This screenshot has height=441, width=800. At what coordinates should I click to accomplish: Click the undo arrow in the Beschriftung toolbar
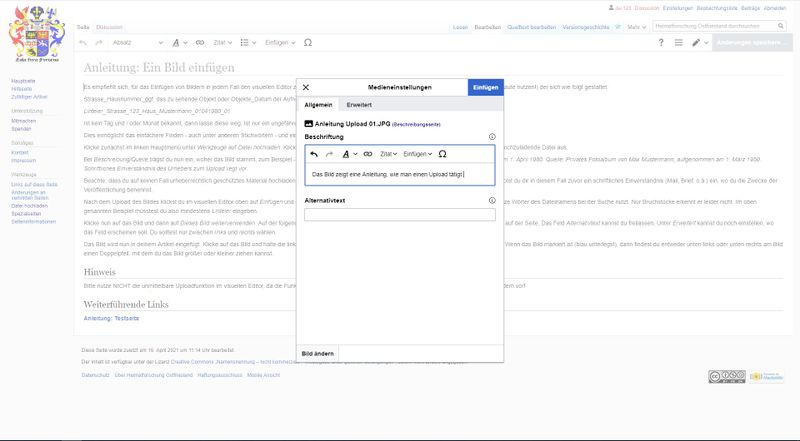(x=314, y=154)
